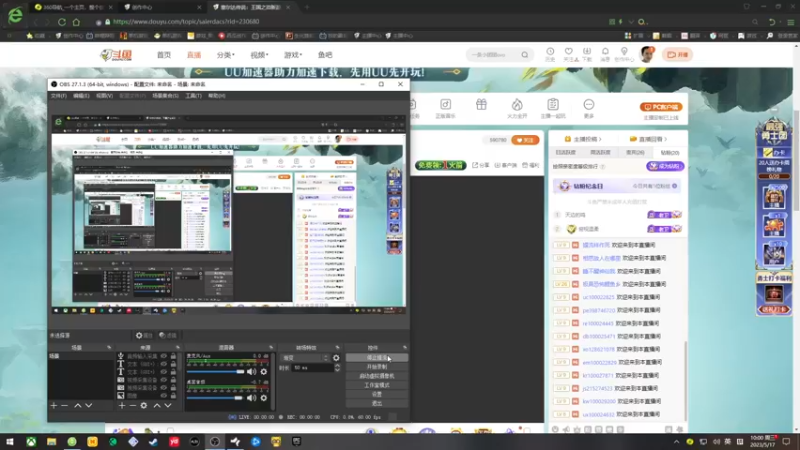
Task: Increase transition duration with stepper up arrow
Action: pos(337,365)
